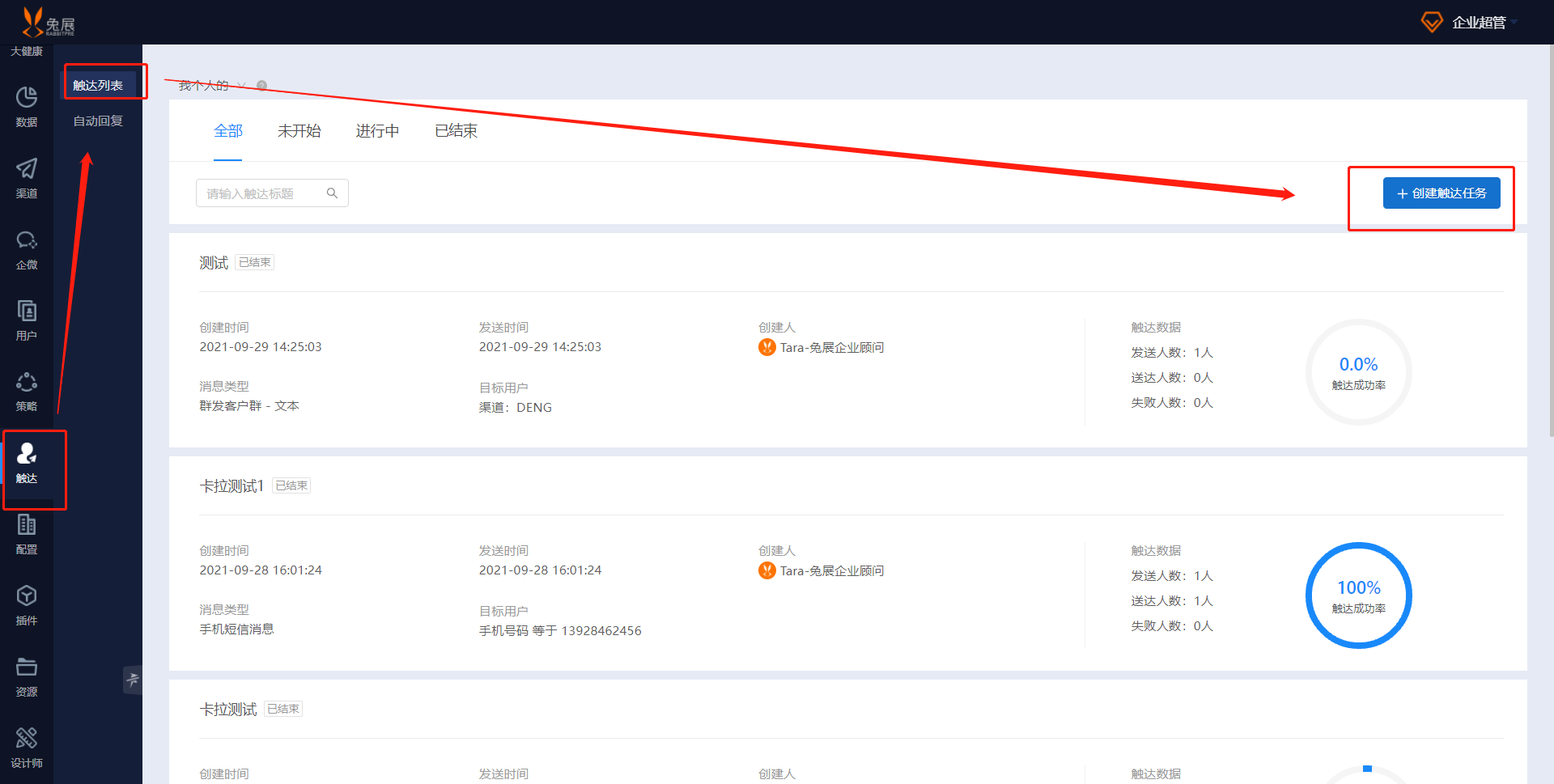Open the 企微 WeCom section
Screen dimensions: 1554x784
[x=27, y=249]
